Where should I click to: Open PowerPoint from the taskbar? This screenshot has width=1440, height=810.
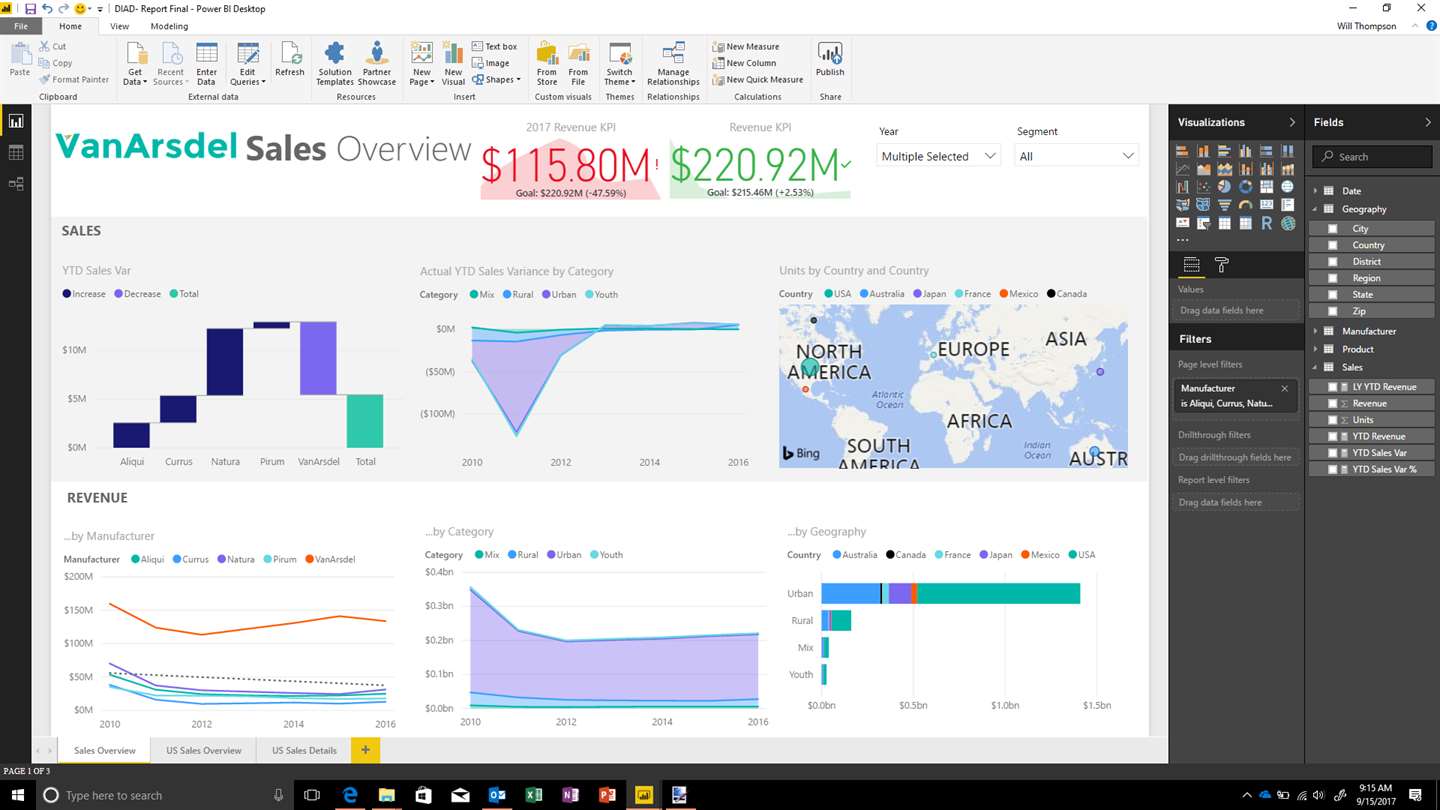coord(606,795)
